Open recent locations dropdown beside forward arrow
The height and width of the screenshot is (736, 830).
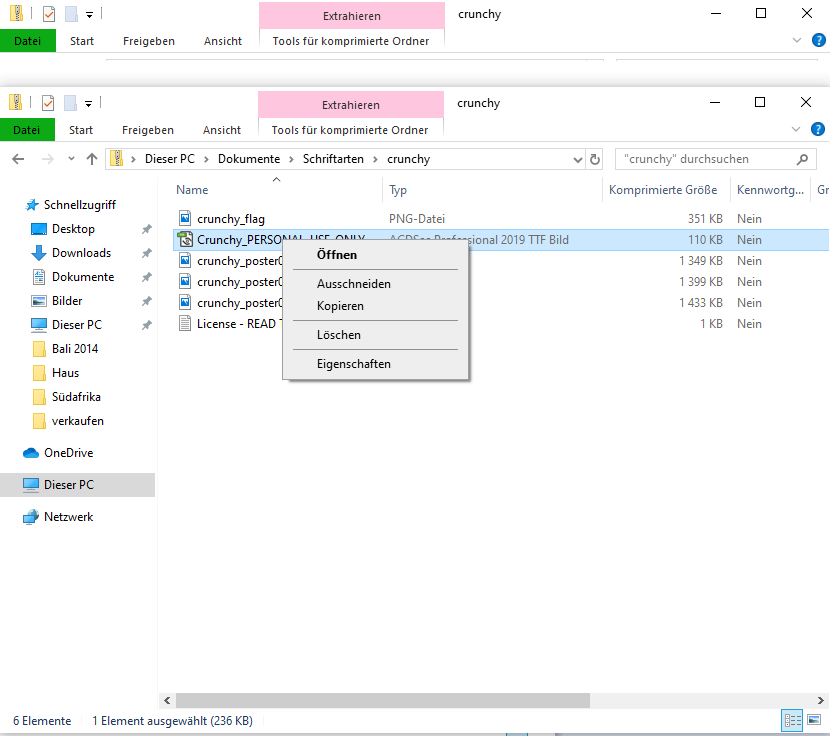[x=71, y=159]
